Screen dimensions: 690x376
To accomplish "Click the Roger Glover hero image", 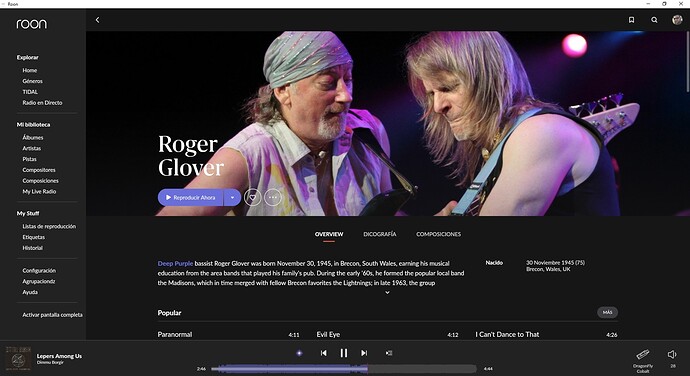I will pos(388,123).
